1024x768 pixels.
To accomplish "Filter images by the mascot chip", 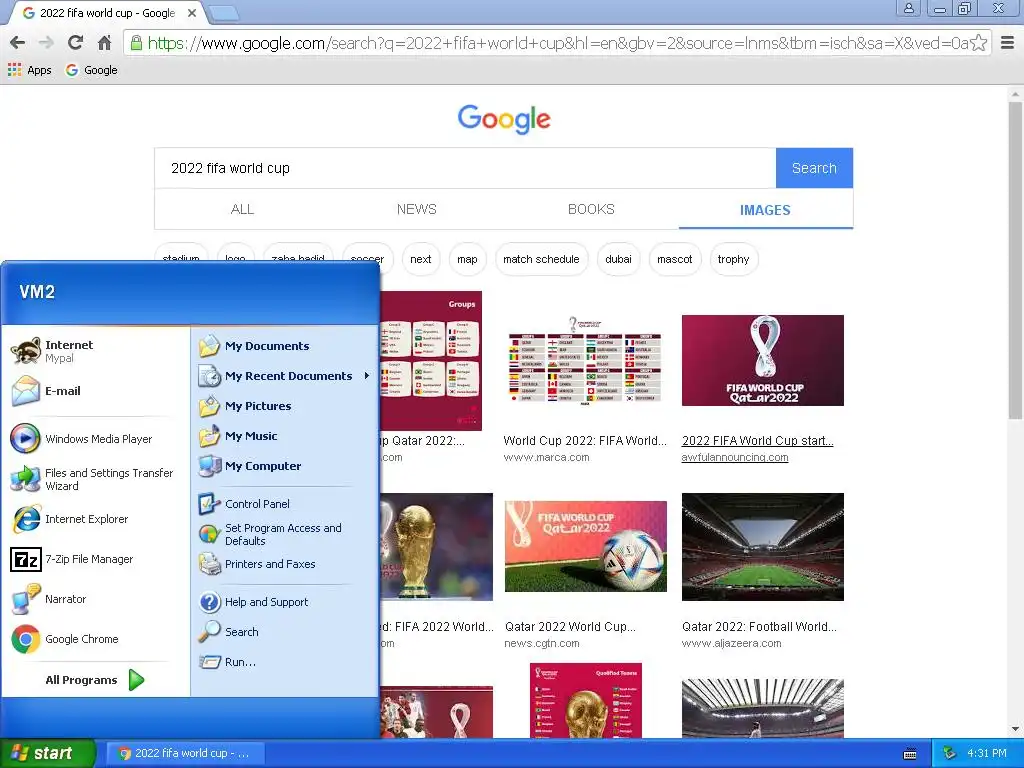I will (x=675, y=259).
